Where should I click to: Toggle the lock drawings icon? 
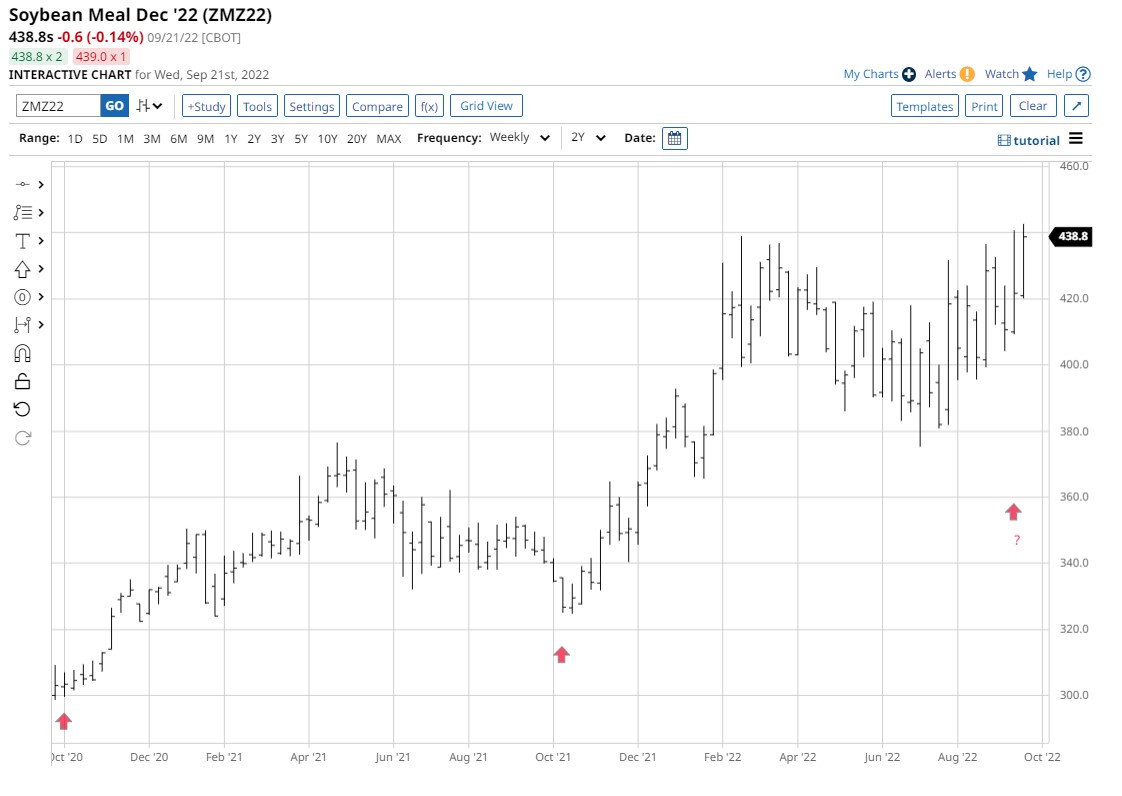coord(23,381)
